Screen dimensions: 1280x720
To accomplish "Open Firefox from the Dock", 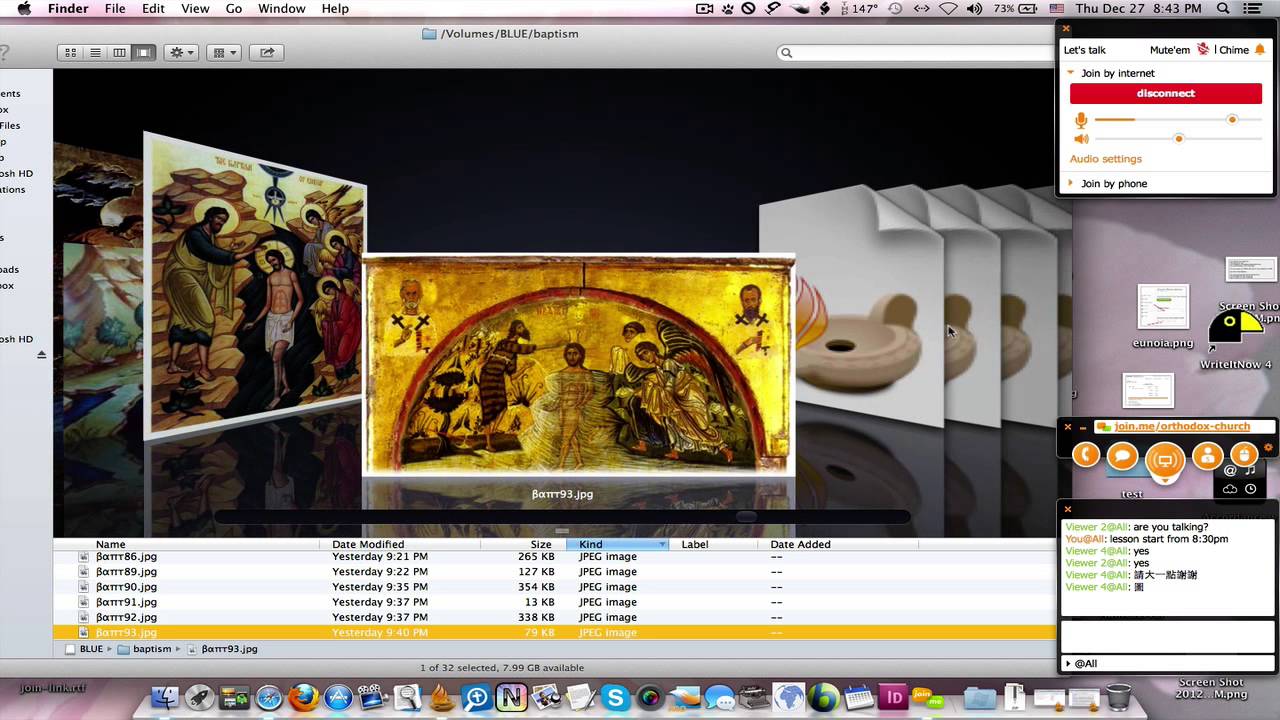I will (x=303, y=697).
